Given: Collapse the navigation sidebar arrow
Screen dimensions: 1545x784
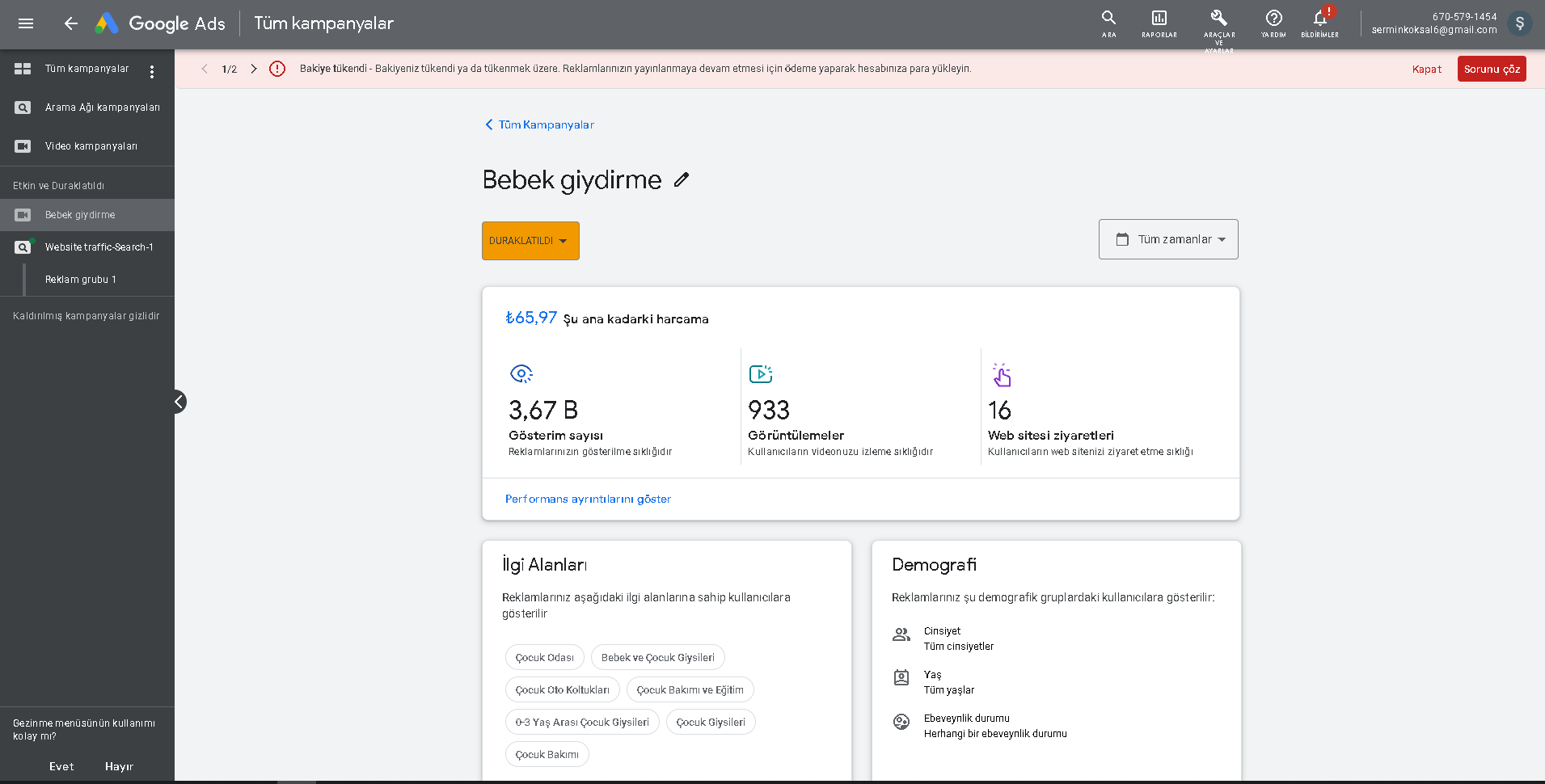Looking at the screenshot, I should pyautogui.click(x=179, y=402).
